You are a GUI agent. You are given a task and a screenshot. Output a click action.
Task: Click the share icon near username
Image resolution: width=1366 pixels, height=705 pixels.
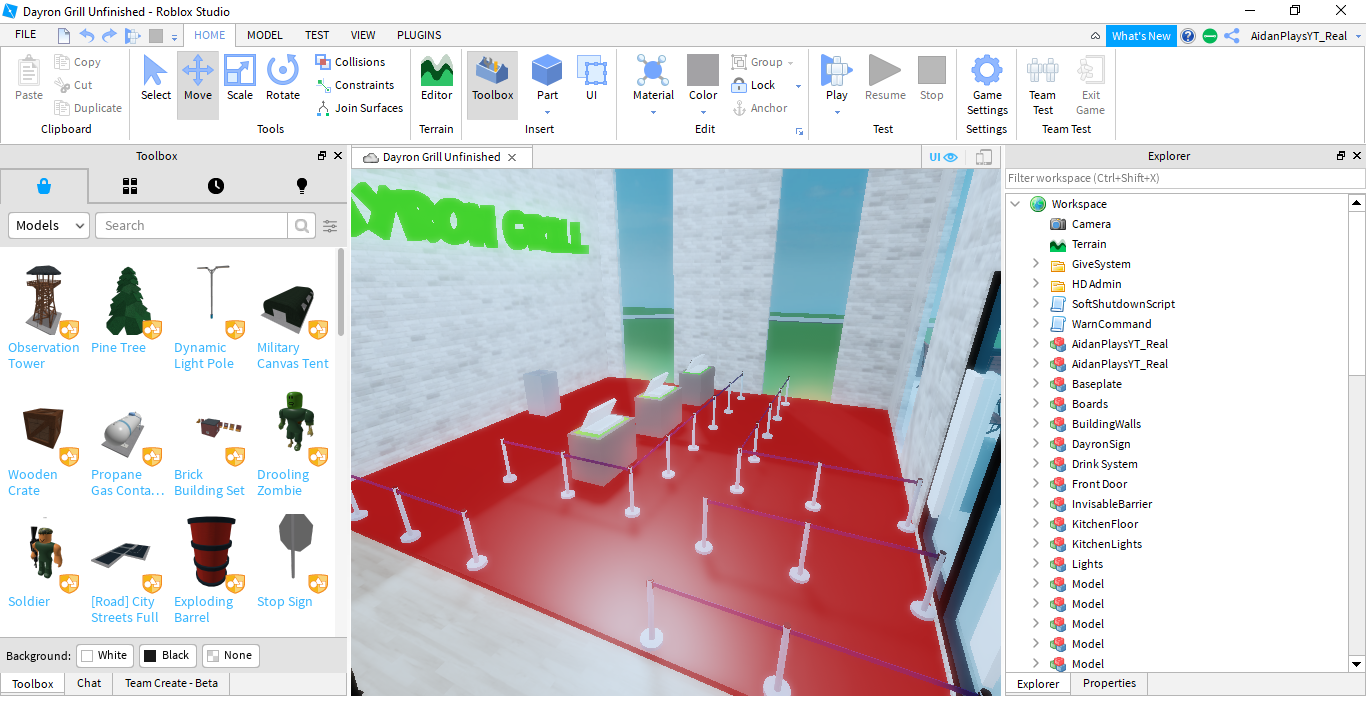(x=1232, y=36)
